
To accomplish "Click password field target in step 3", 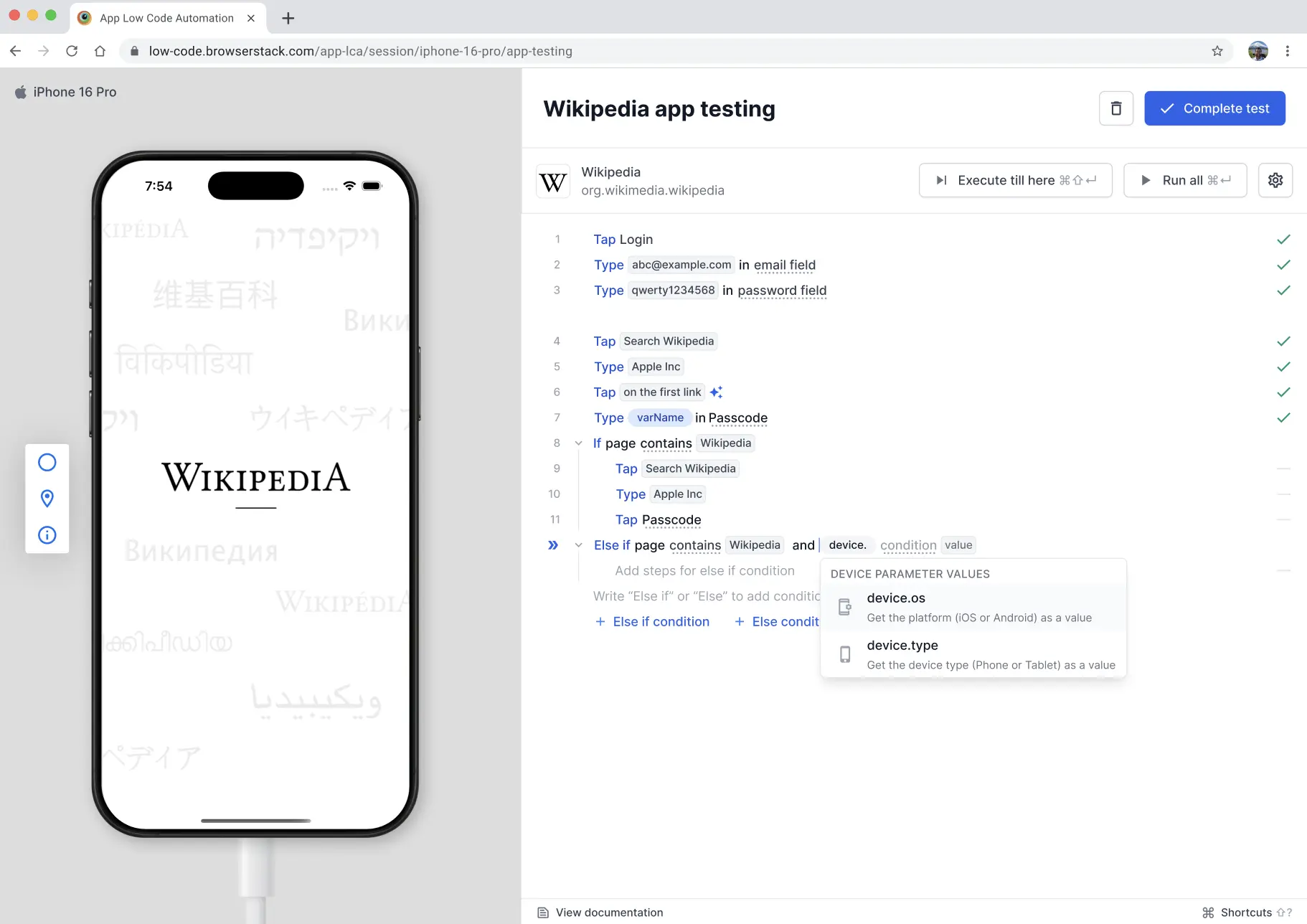I will tap(782, 291).
